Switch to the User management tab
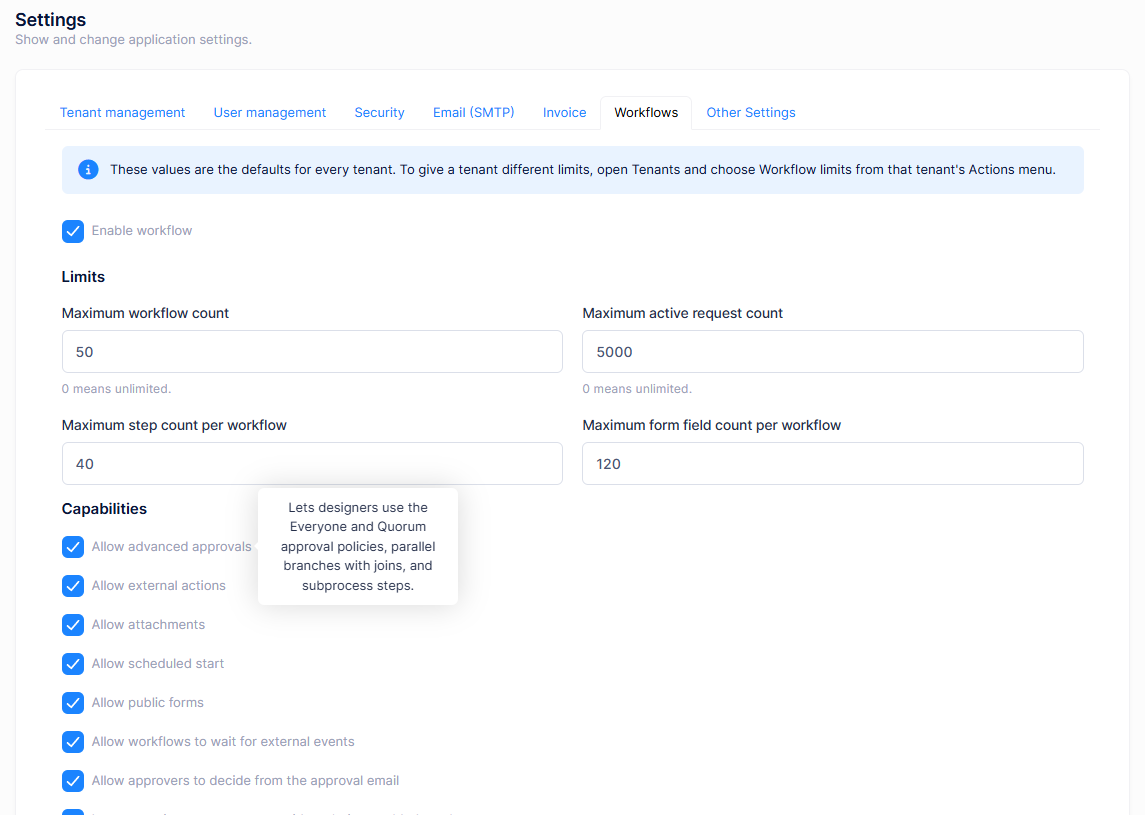The image size is (1145, 815). pos(269,112)
